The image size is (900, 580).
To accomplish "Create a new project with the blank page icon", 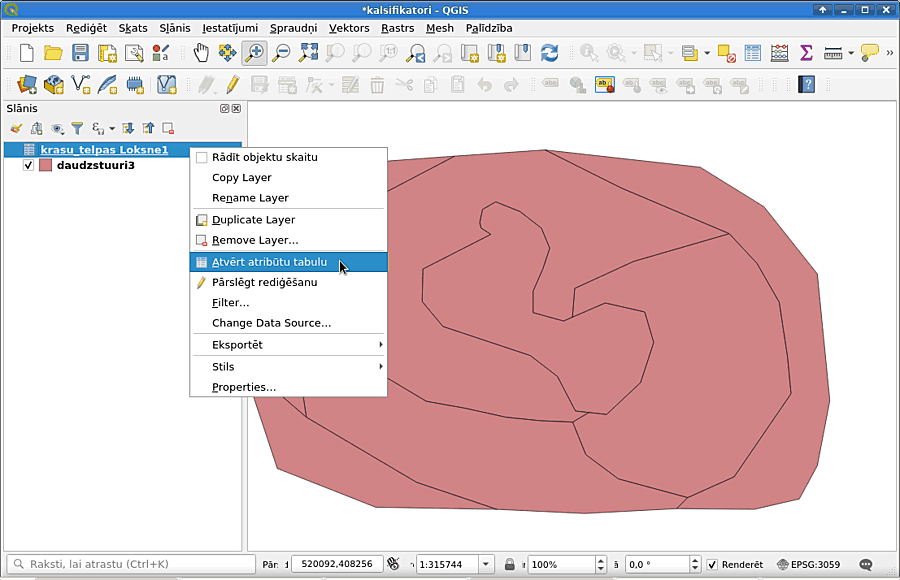I will point(26,53).
